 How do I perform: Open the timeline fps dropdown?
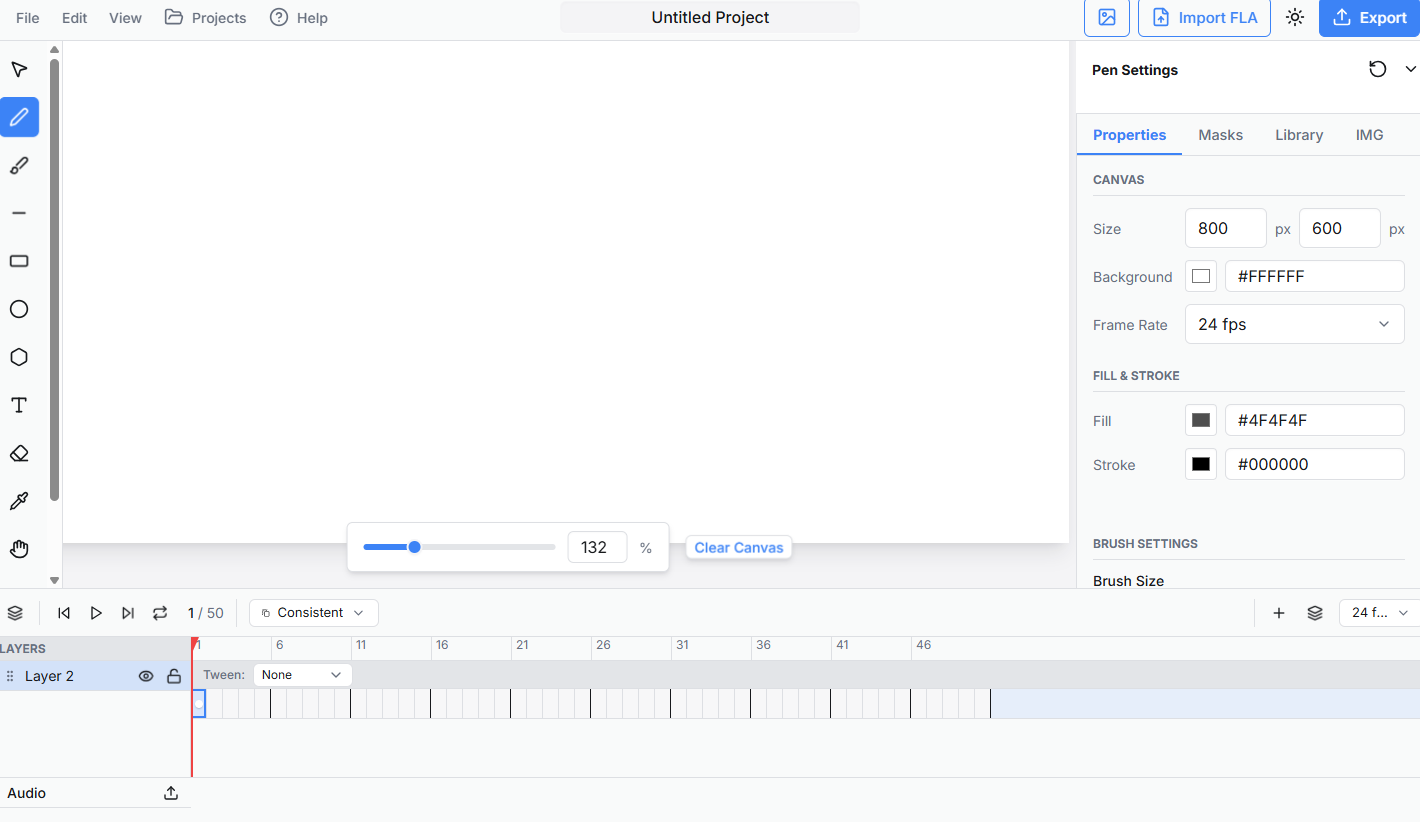[x=1380, y=613]
